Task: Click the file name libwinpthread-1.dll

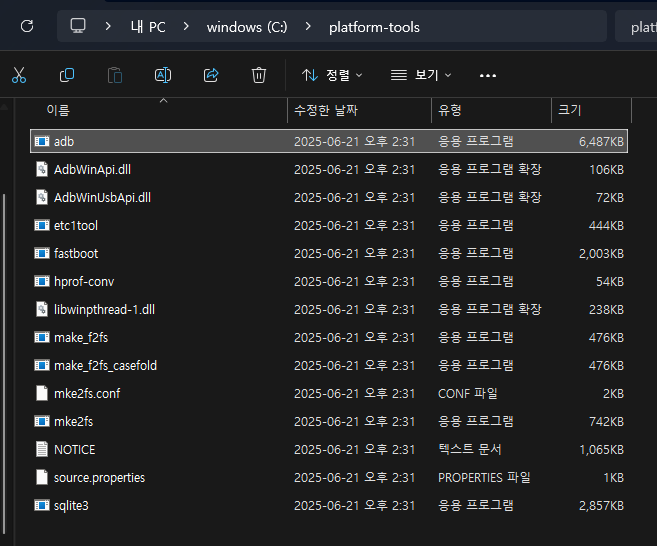Action: 104,310
